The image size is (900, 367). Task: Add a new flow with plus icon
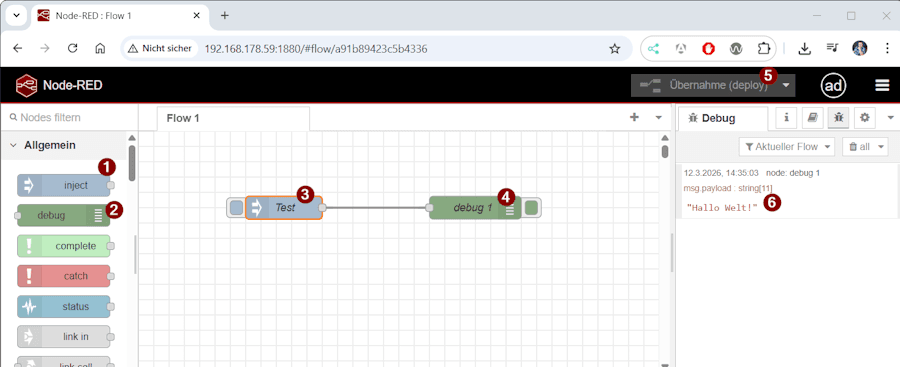tap(634, 117)
